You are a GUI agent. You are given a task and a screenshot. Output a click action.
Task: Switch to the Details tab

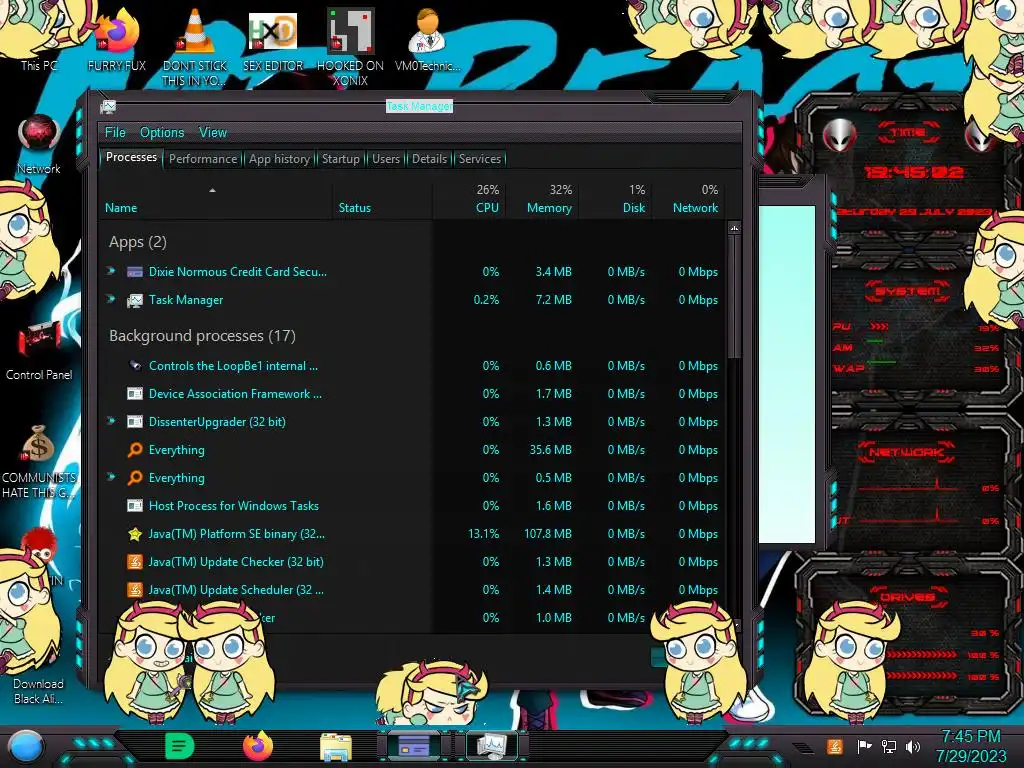(x=430, y=159)
